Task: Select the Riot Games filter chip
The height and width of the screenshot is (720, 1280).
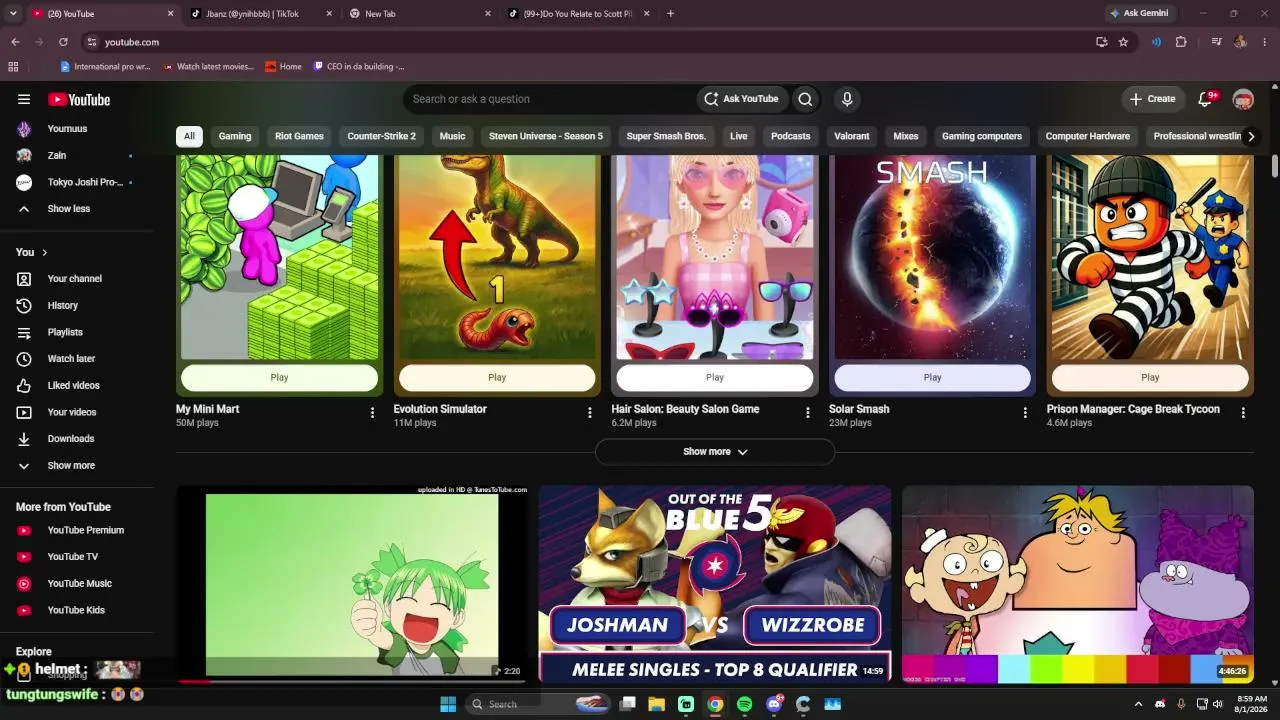Action: (x=299, y=136)
